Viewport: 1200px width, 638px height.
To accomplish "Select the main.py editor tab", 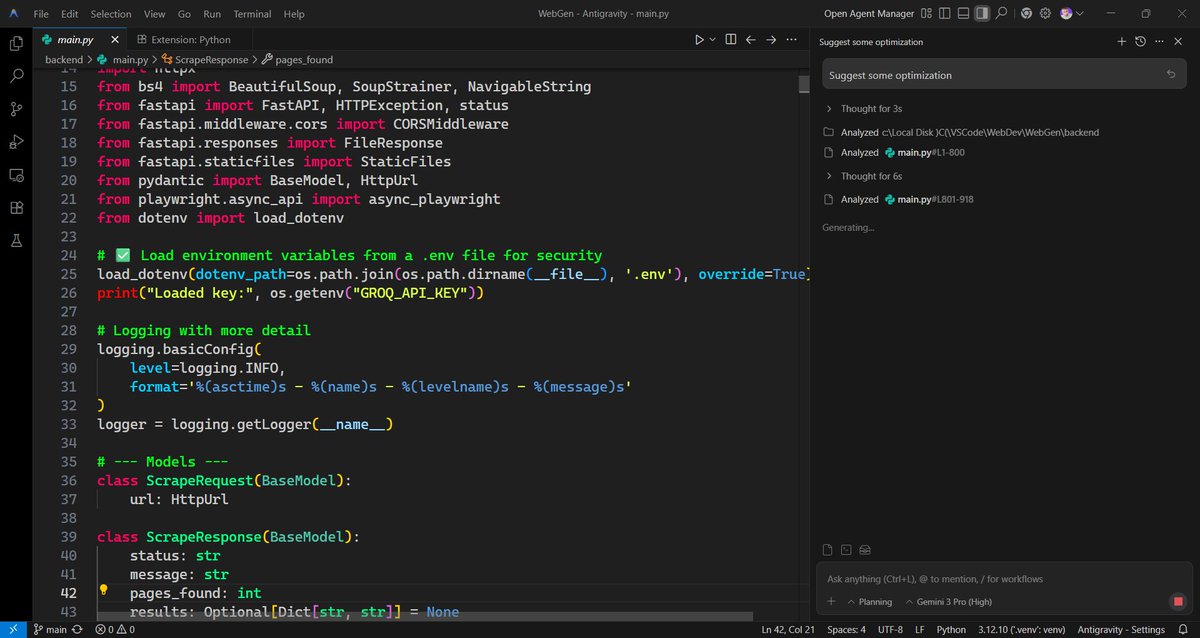I will click(74, 40).
